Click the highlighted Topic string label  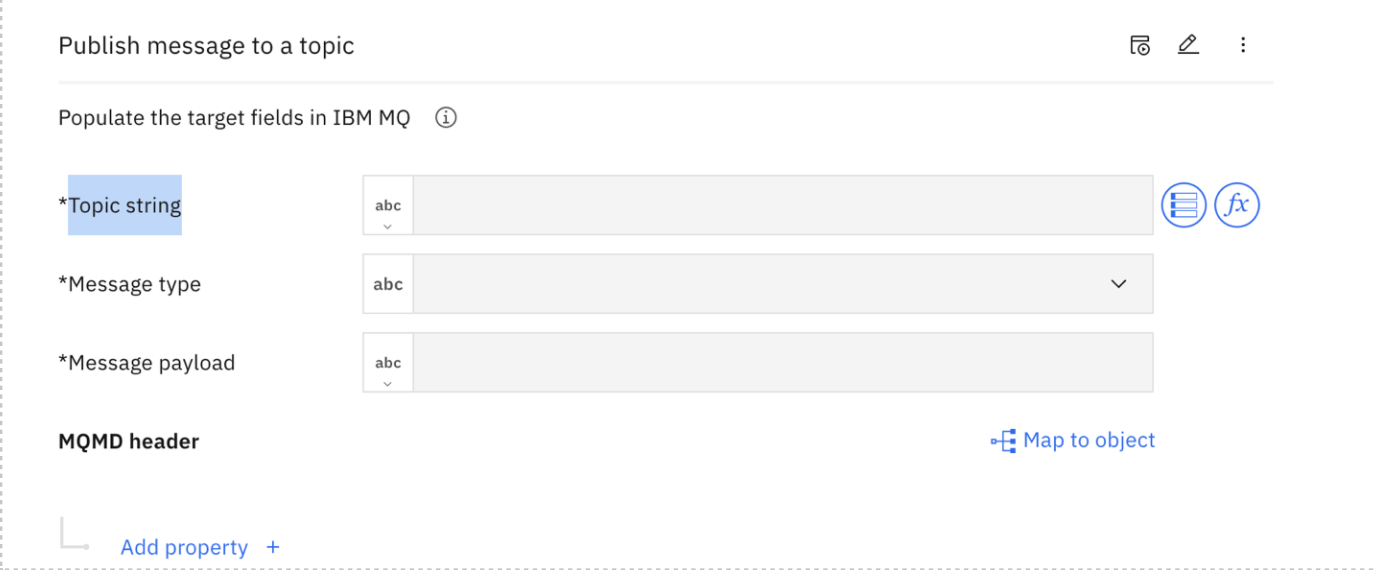(125, 205)
